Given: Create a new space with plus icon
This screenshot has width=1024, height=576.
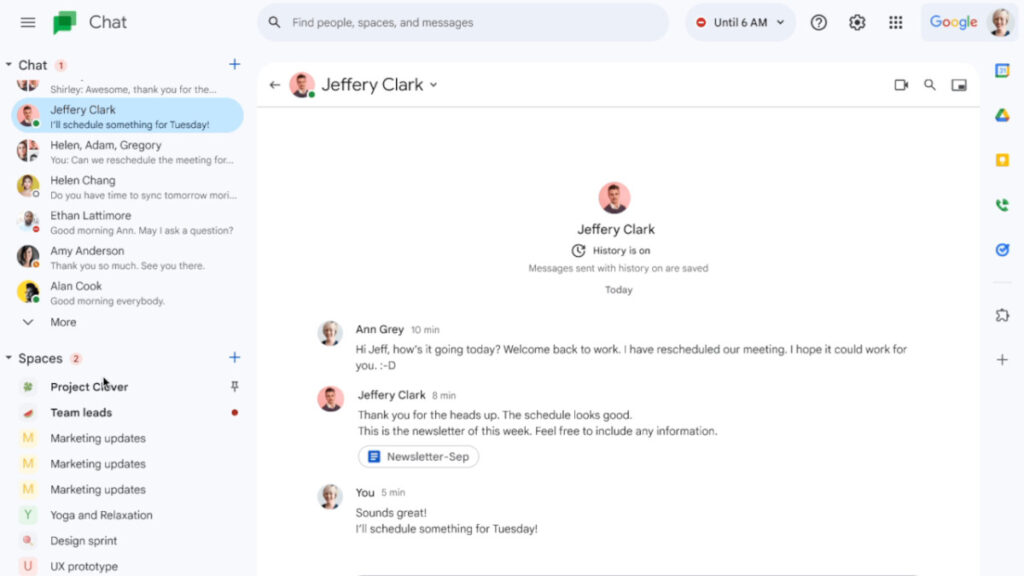Looking at the screenshot, I should point(234,357).
